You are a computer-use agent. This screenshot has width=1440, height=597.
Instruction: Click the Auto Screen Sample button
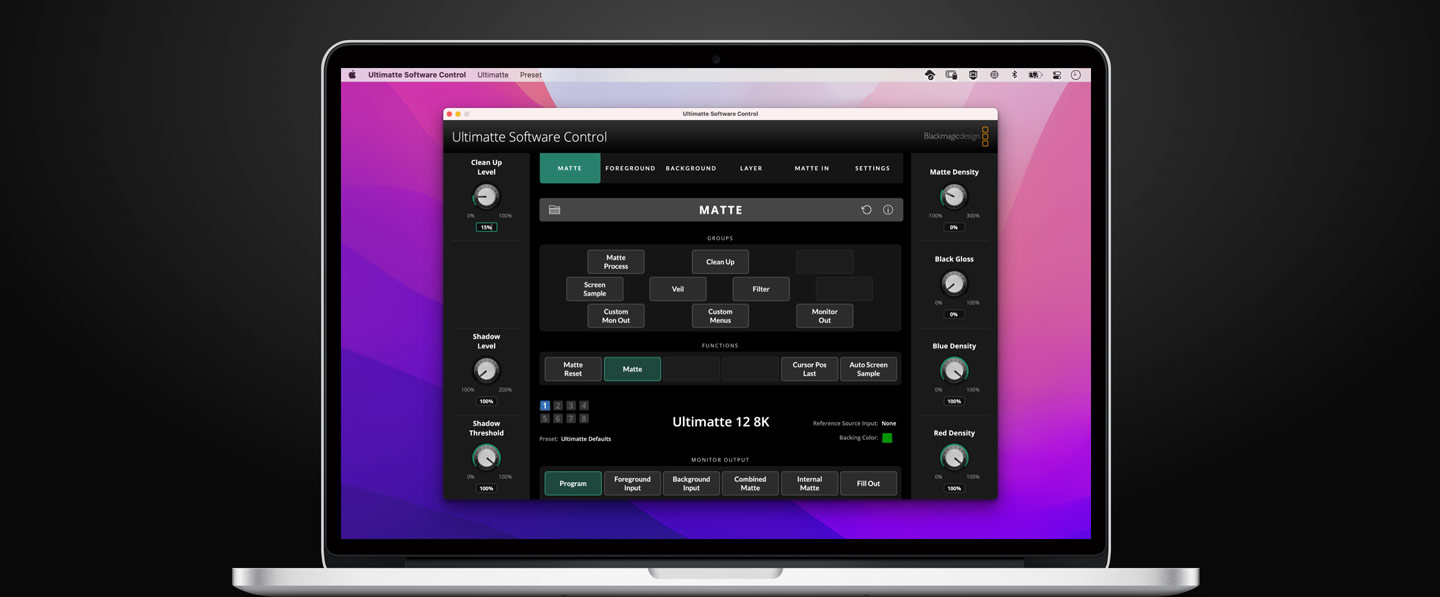coord(868,369)
